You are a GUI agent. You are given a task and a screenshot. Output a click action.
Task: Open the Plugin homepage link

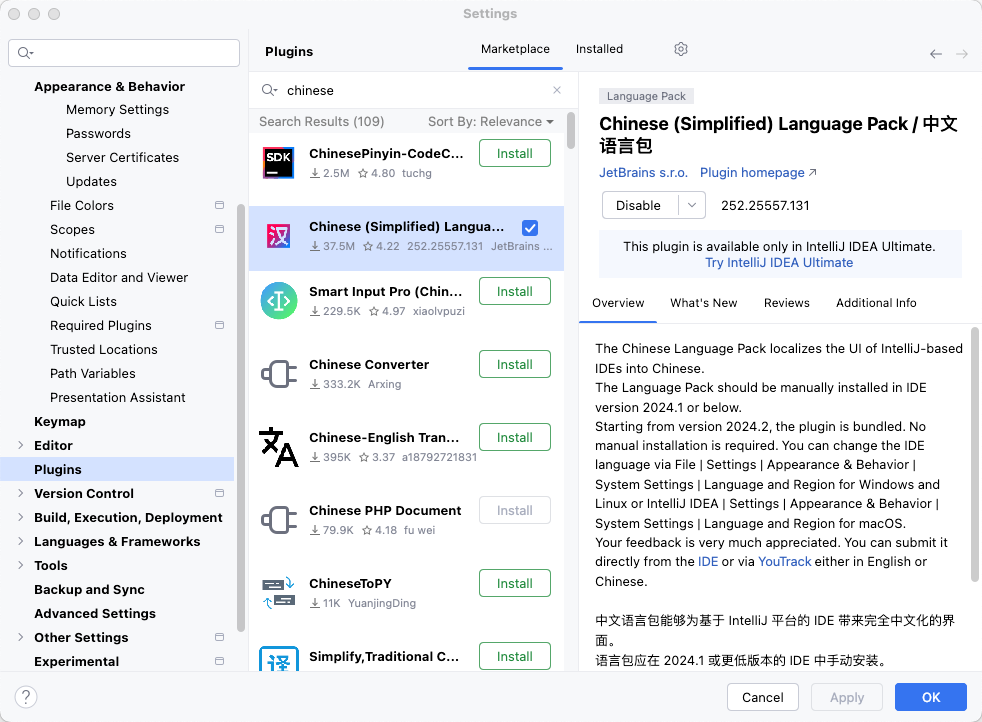pyautogui.click(x=758, y=172)
